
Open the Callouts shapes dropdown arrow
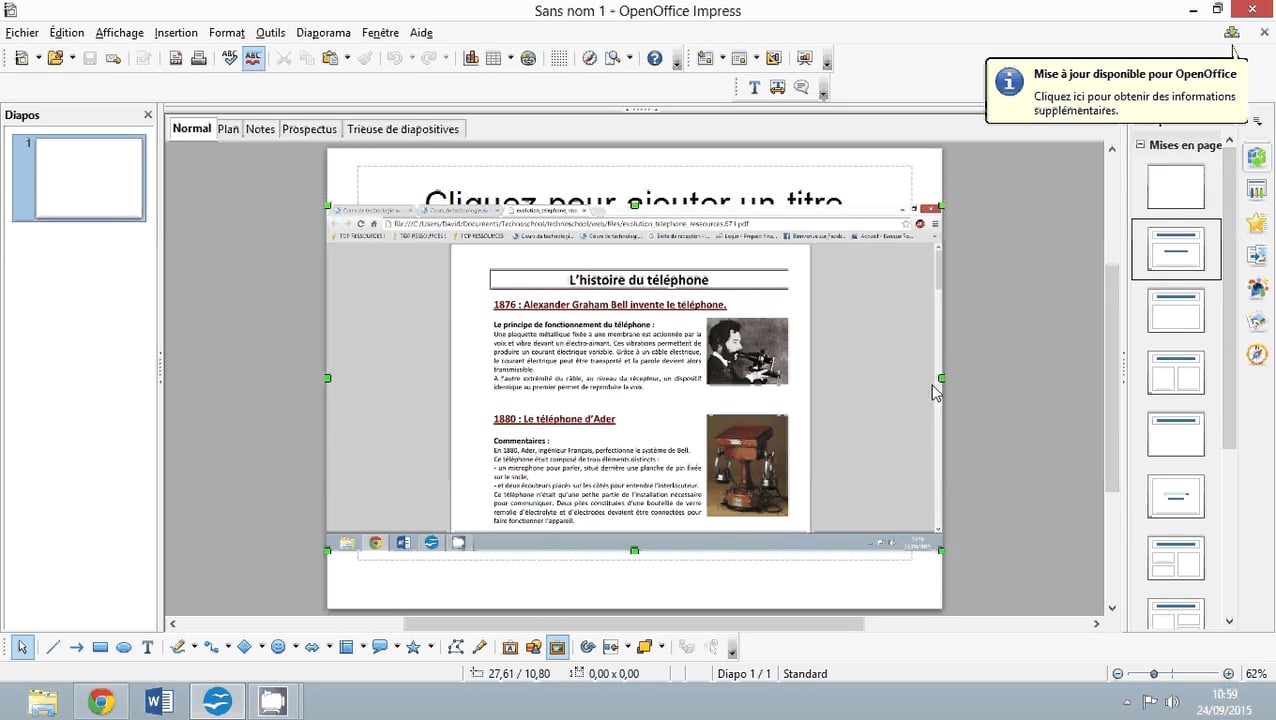pos(396,647)
